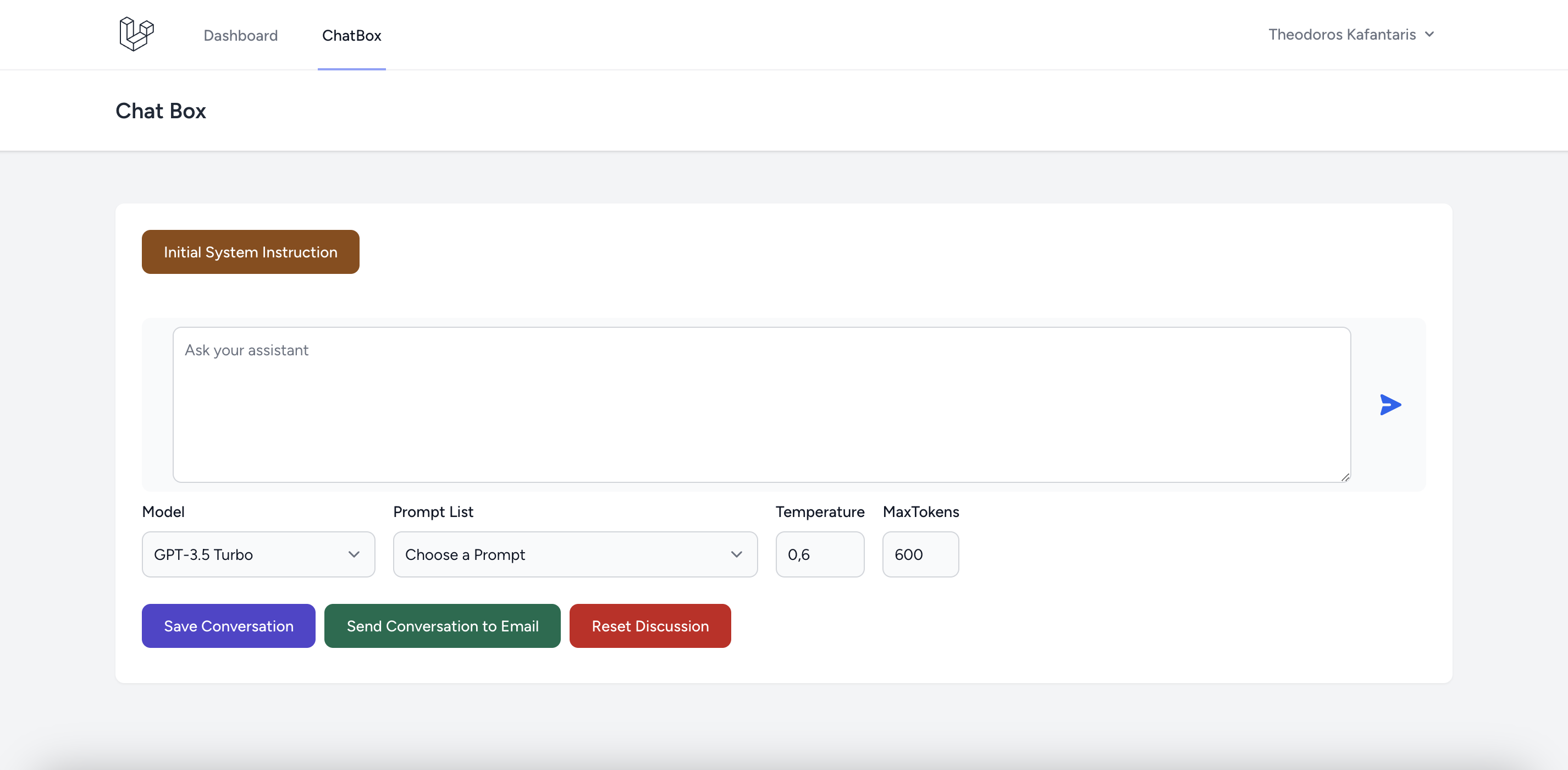Viewport: 1568px width, 770px height.
Task: Open Initial System Instruction panel
Action: (250, 252)
